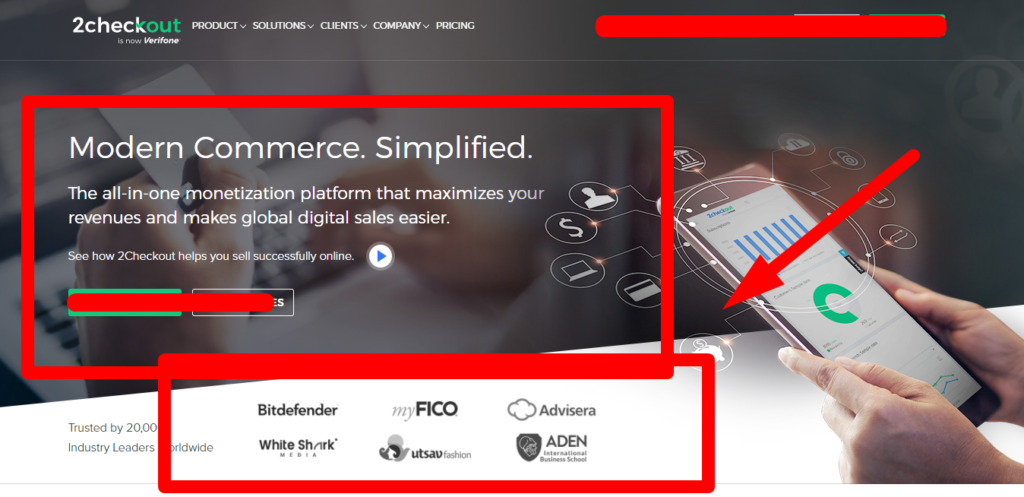Image resolution: width=1024 pixels, height=497 pixels.
Task: Click the Advisera client logo
Action: [x=552, y=410]
